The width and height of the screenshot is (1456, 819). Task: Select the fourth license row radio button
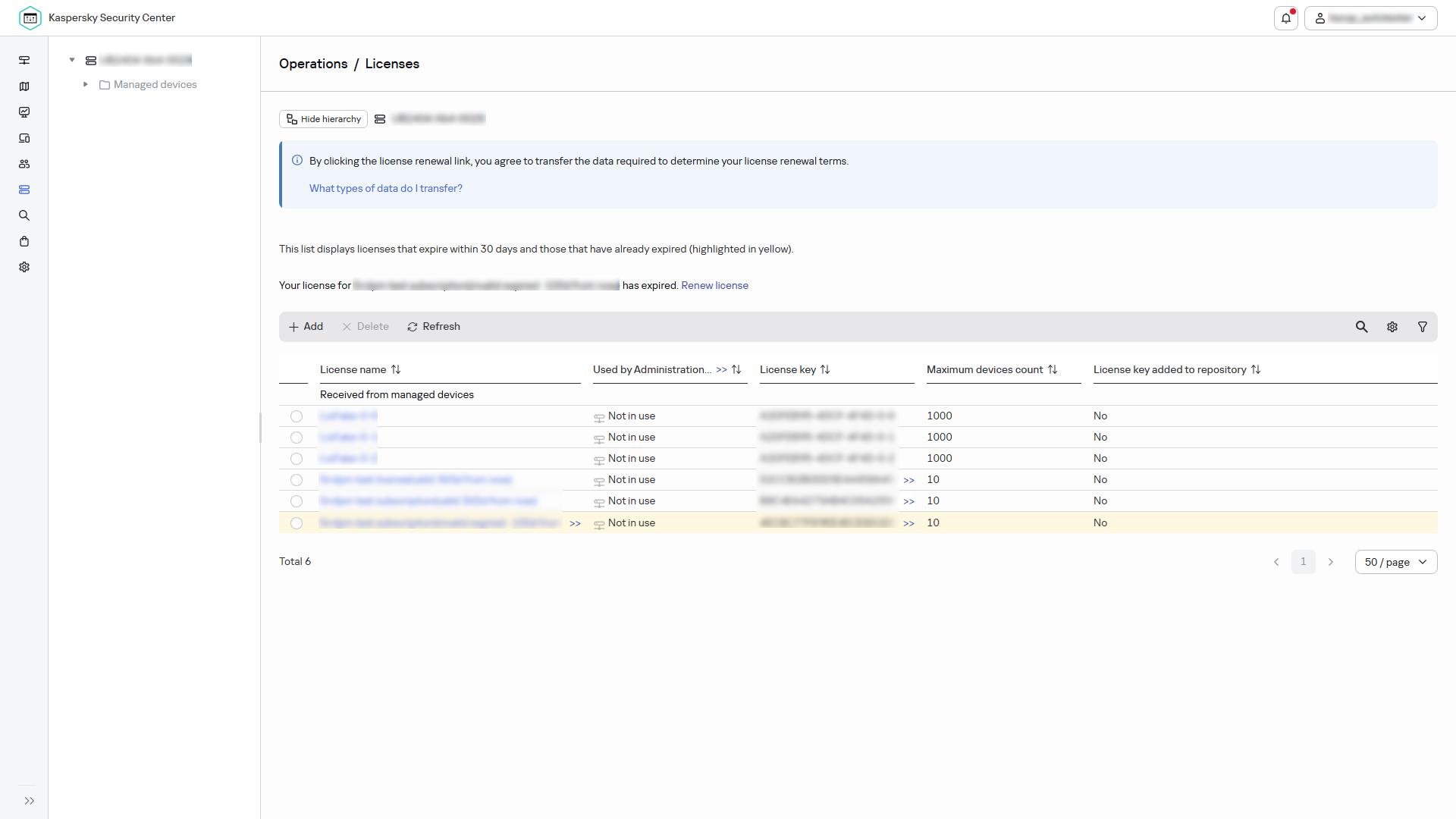point(297,480)
